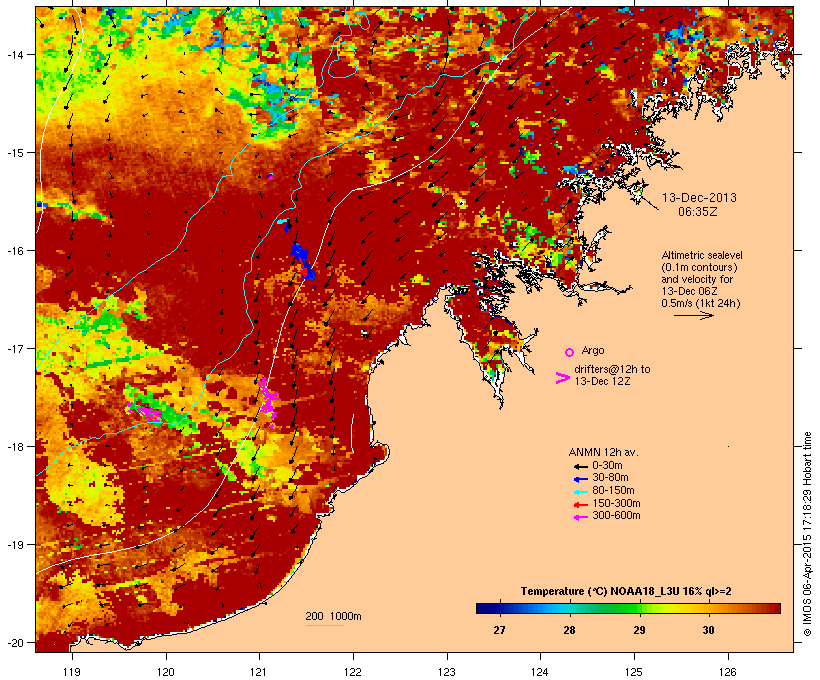The image size is (820, 680).
Task: Click latitude axis label -16
Action: pyautogui.click(x=14, y=251)
